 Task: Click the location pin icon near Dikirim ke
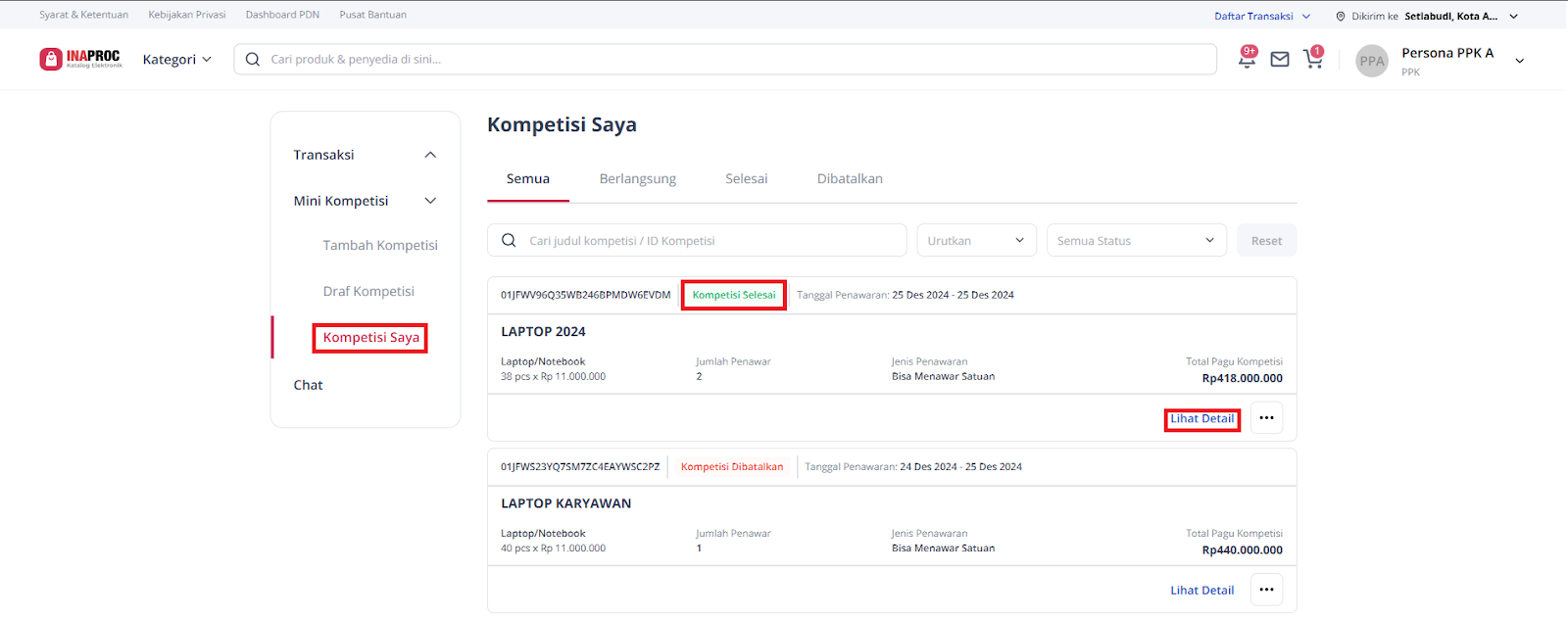[x=1341, y=17]
